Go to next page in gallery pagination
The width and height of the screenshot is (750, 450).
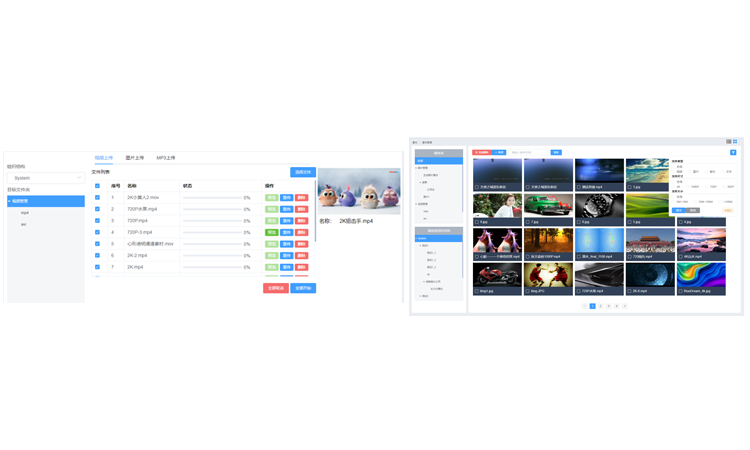click(x=625, y=306)
